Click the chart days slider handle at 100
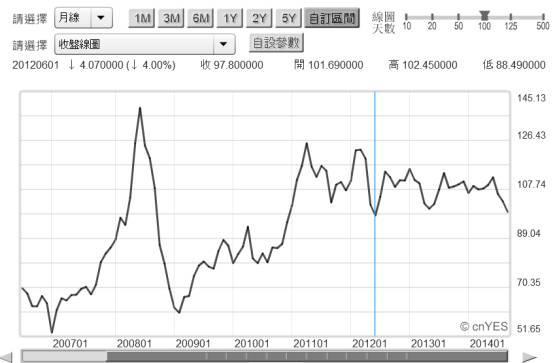553x363 pixels. pyautogui.click(x=484, y=16)
